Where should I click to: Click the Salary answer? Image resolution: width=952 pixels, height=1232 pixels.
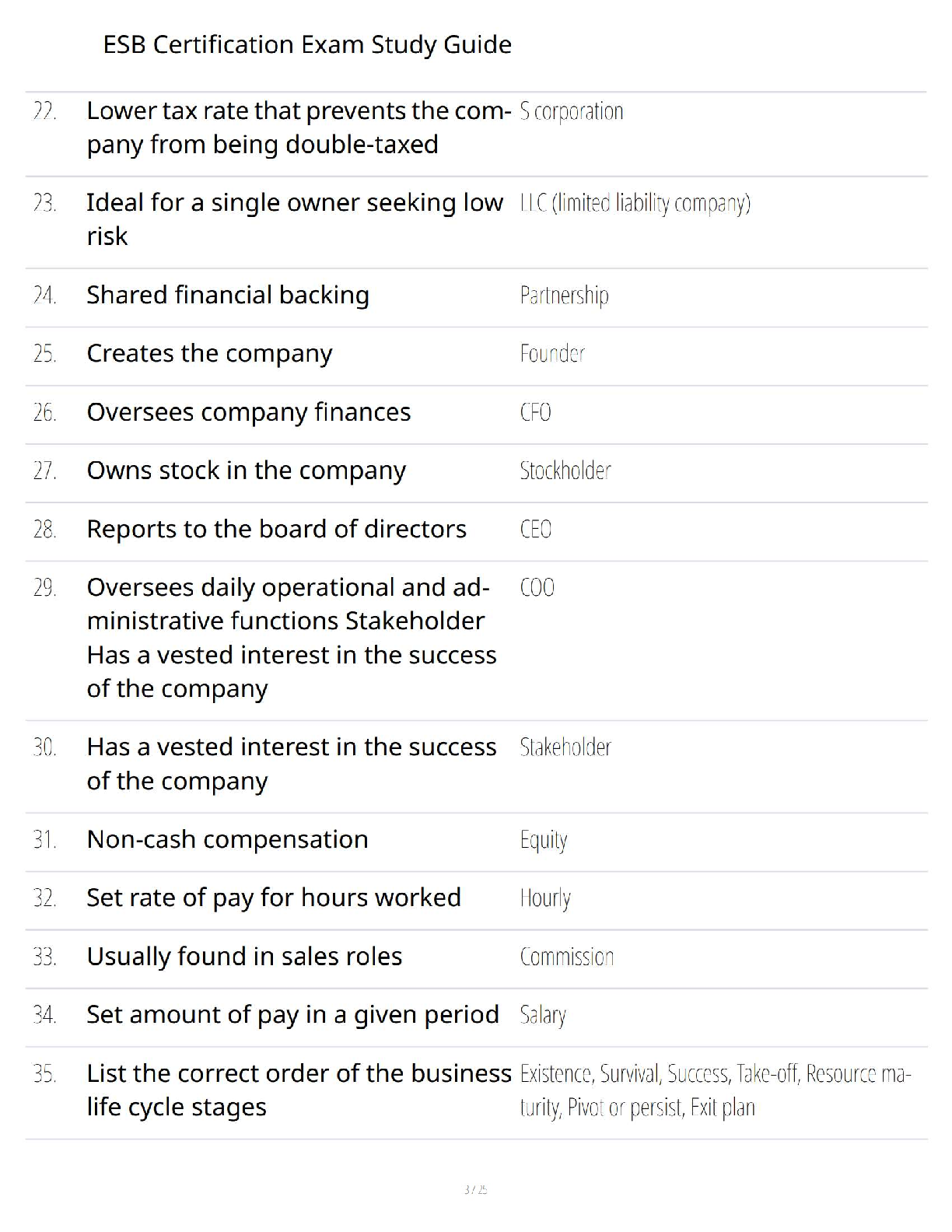click(x=543, y=1015)
